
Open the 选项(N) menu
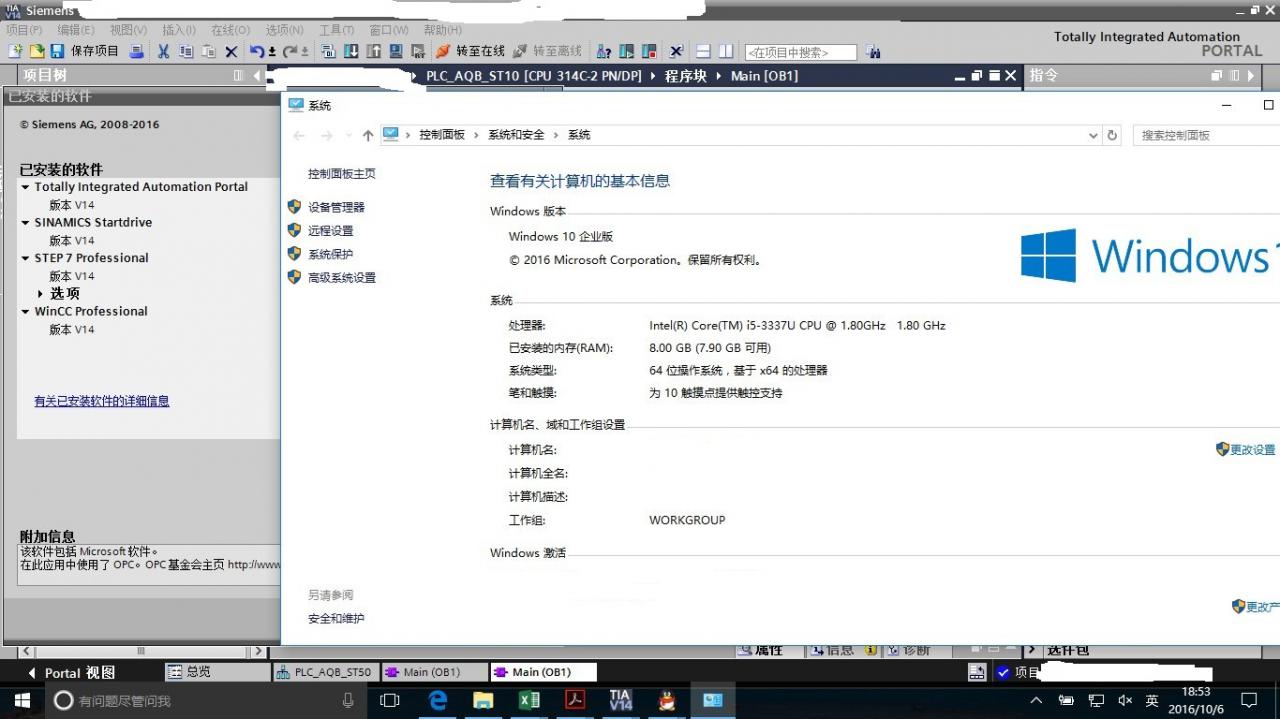[x=284, y=30]
